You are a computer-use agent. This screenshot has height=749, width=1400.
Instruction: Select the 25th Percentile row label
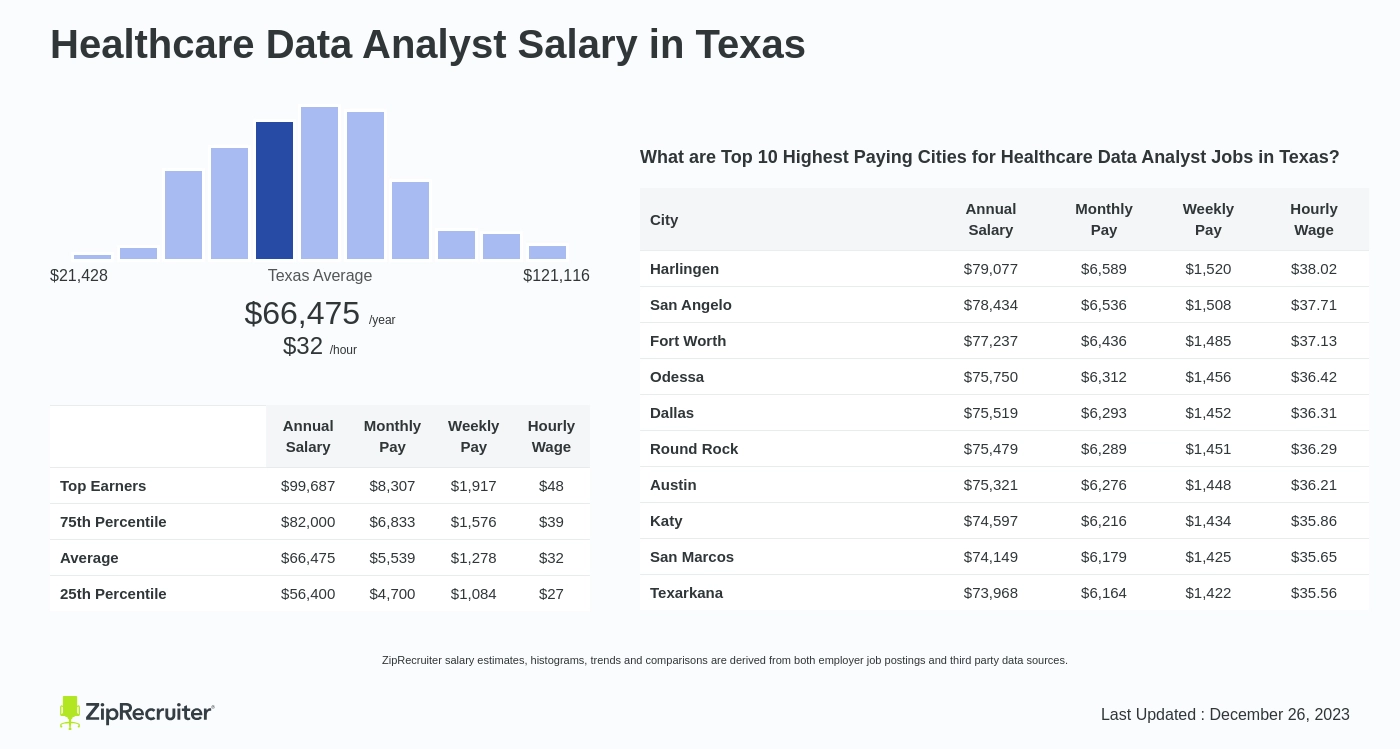(x=113, y=593)
